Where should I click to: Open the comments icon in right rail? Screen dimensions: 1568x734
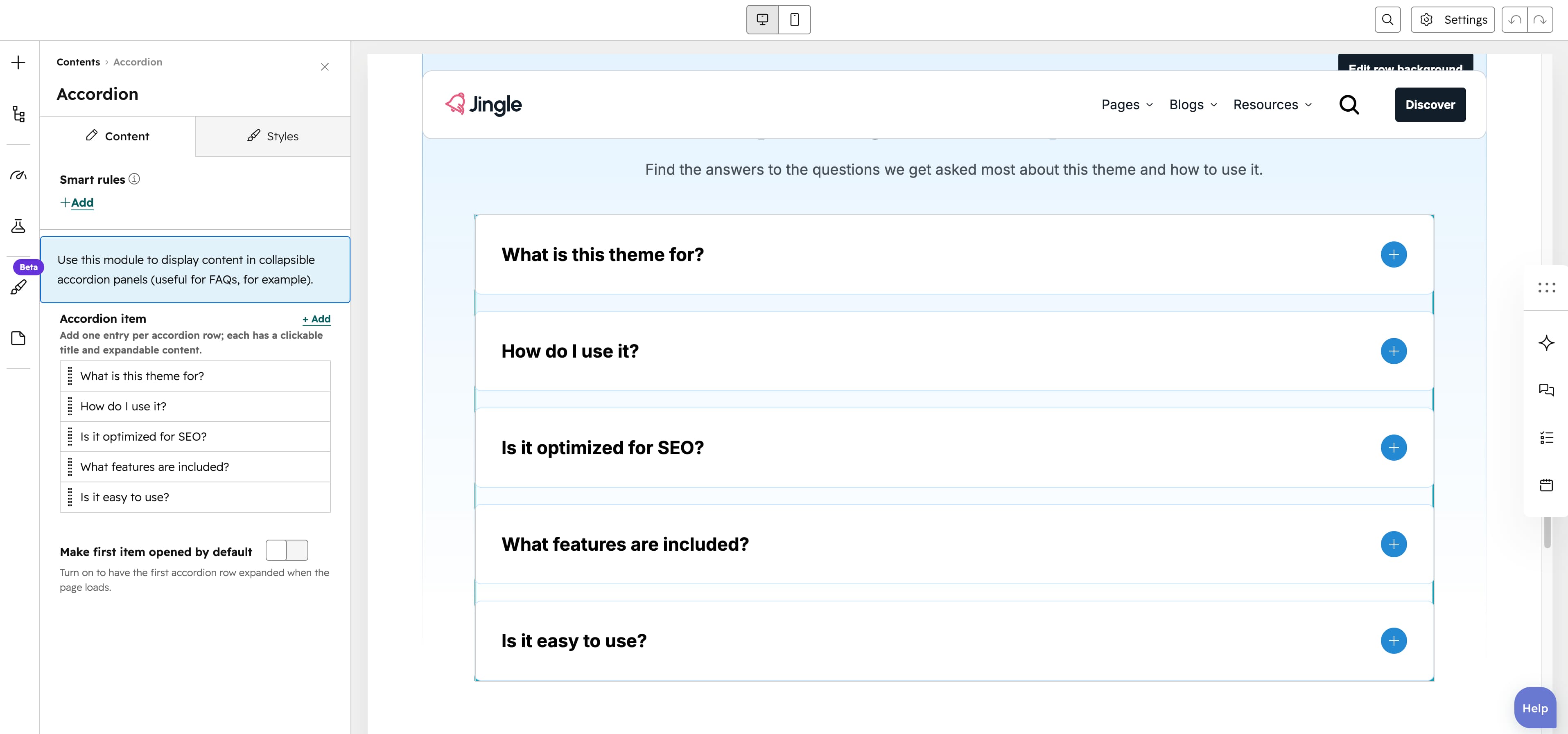tap(1546, 390)
